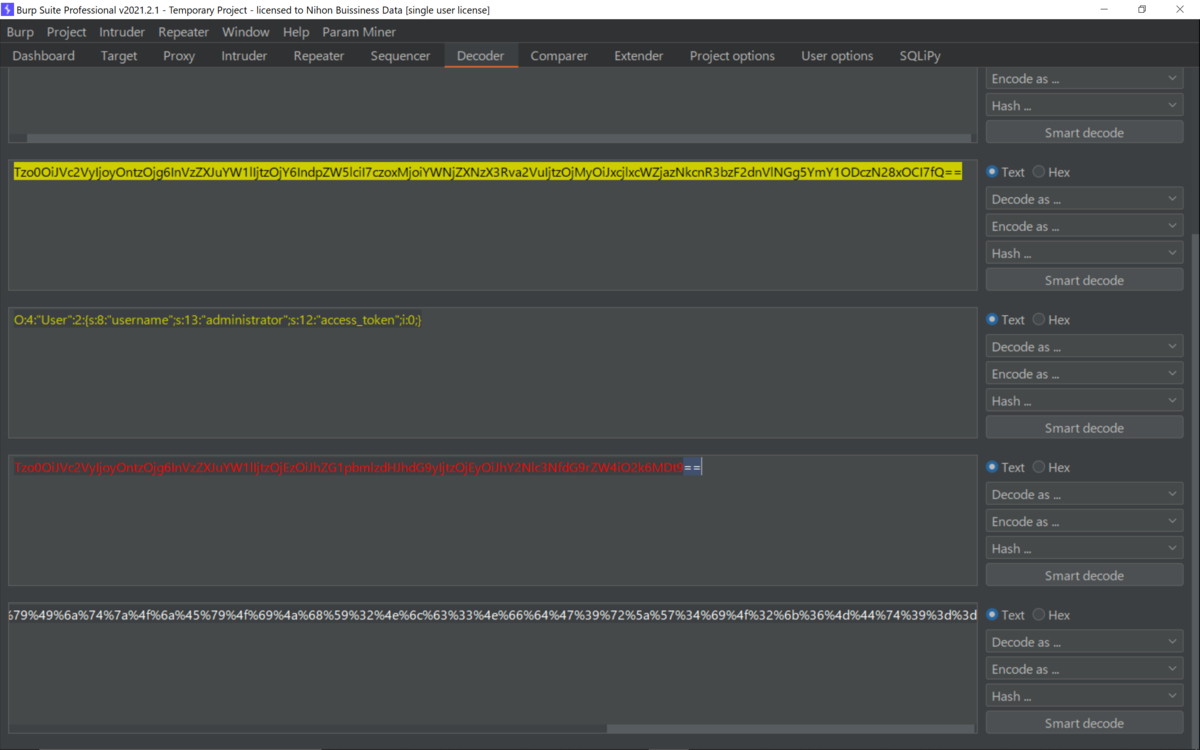This screenshot has height=750, width=1200.
Task: Open the Param Miner menu
Action: pyautogui.click(x=359, y=32)
